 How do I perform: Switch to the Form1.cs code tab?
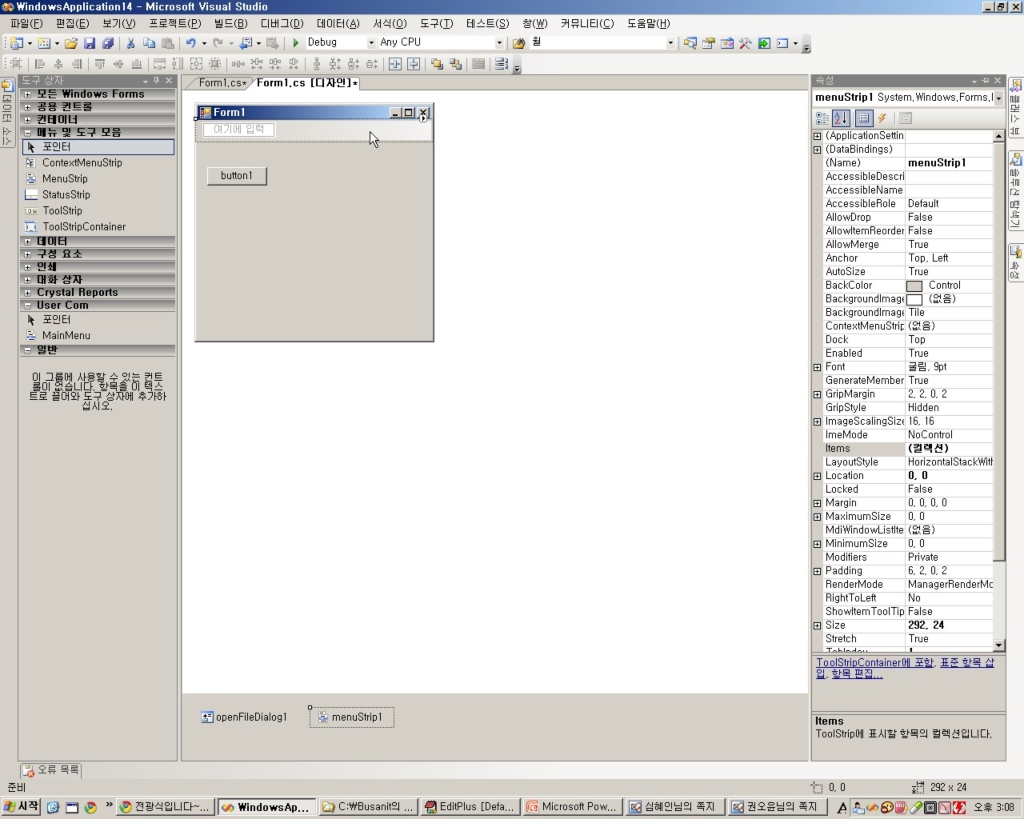click(221, 83)
